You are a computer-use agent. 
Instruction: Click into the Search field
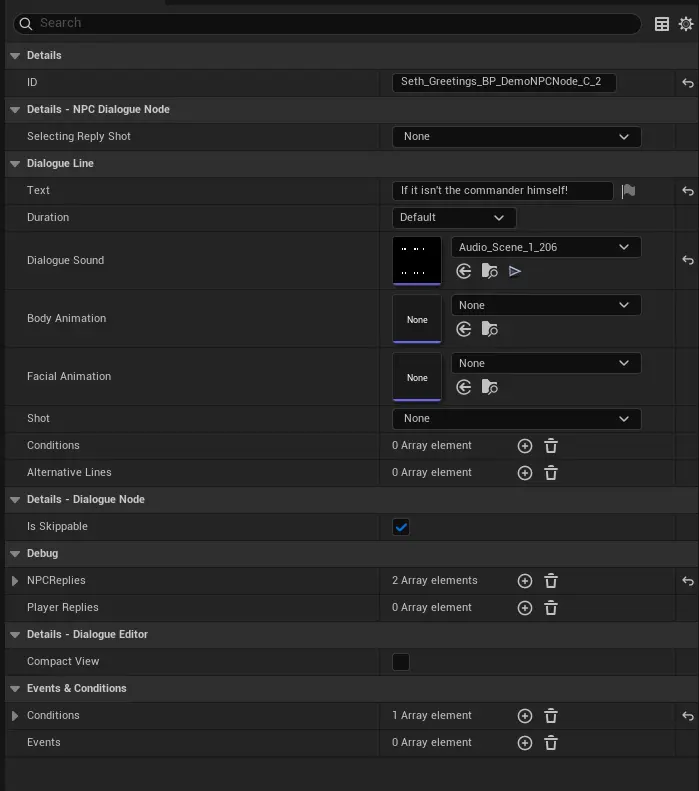(327, 23)
